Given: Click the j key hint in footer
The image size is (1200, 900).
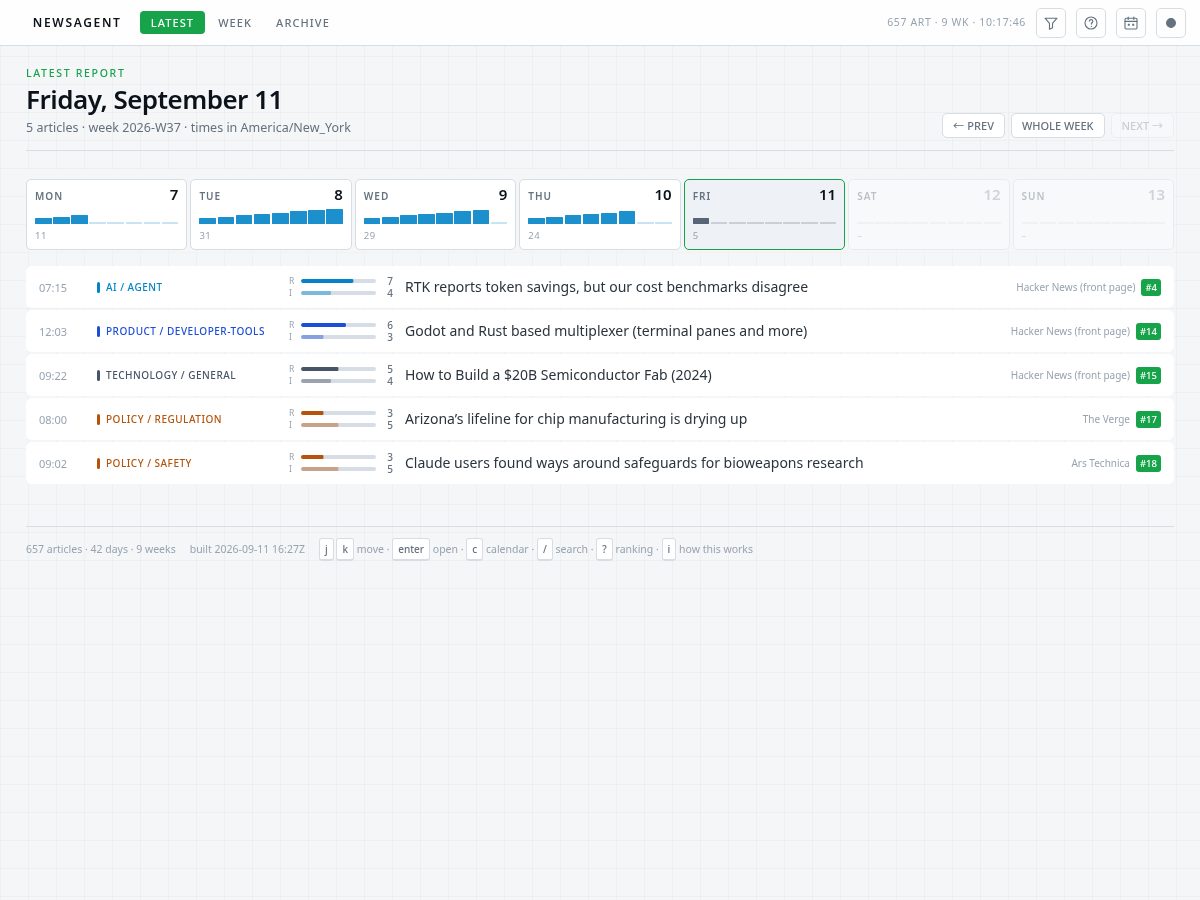Looking at the screenshot, I should (x=327, y=549).
